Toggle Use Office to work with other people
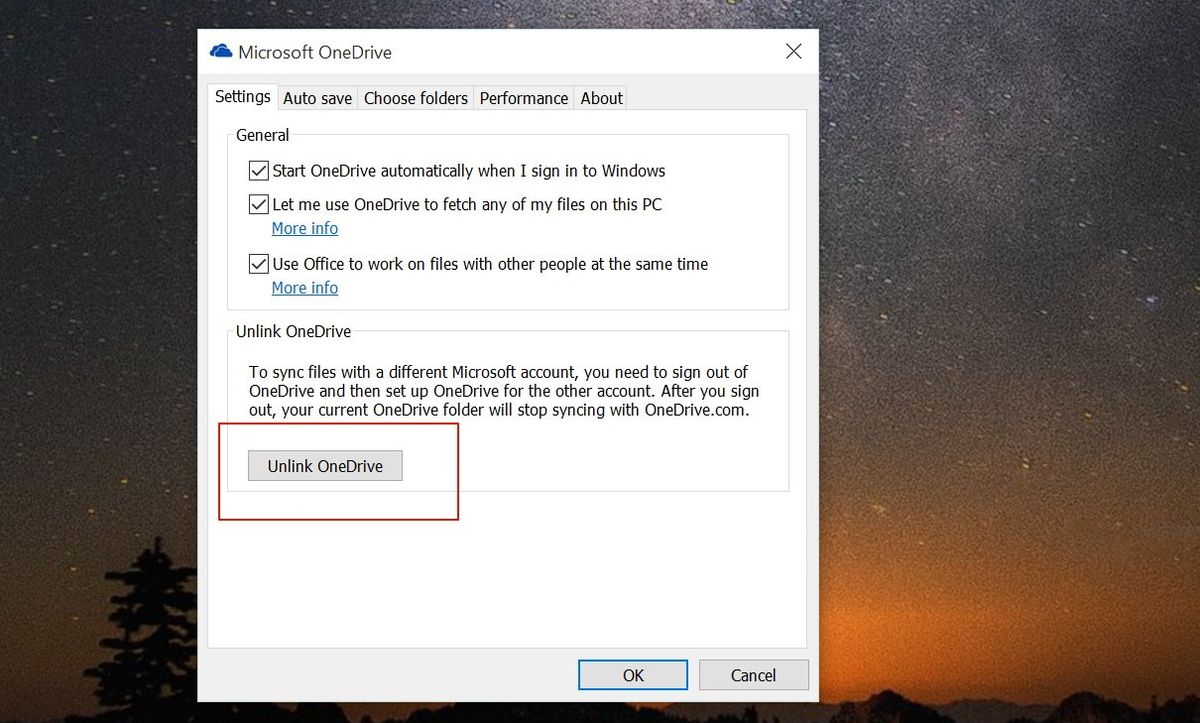 (x=258, y=264)
